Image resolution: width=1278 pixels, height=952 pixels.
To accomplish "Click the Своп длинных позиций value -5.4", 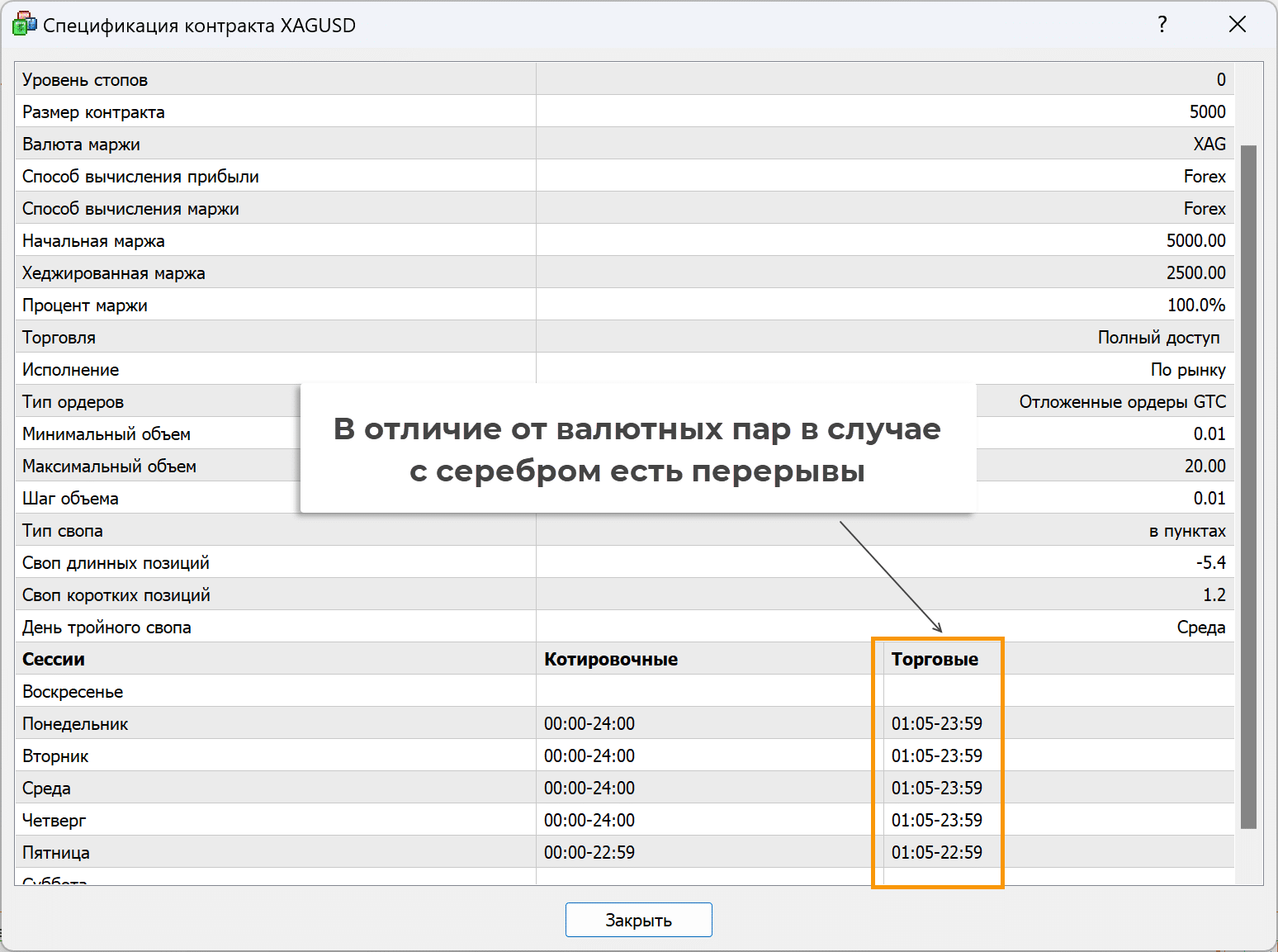I will point(1210,563).
